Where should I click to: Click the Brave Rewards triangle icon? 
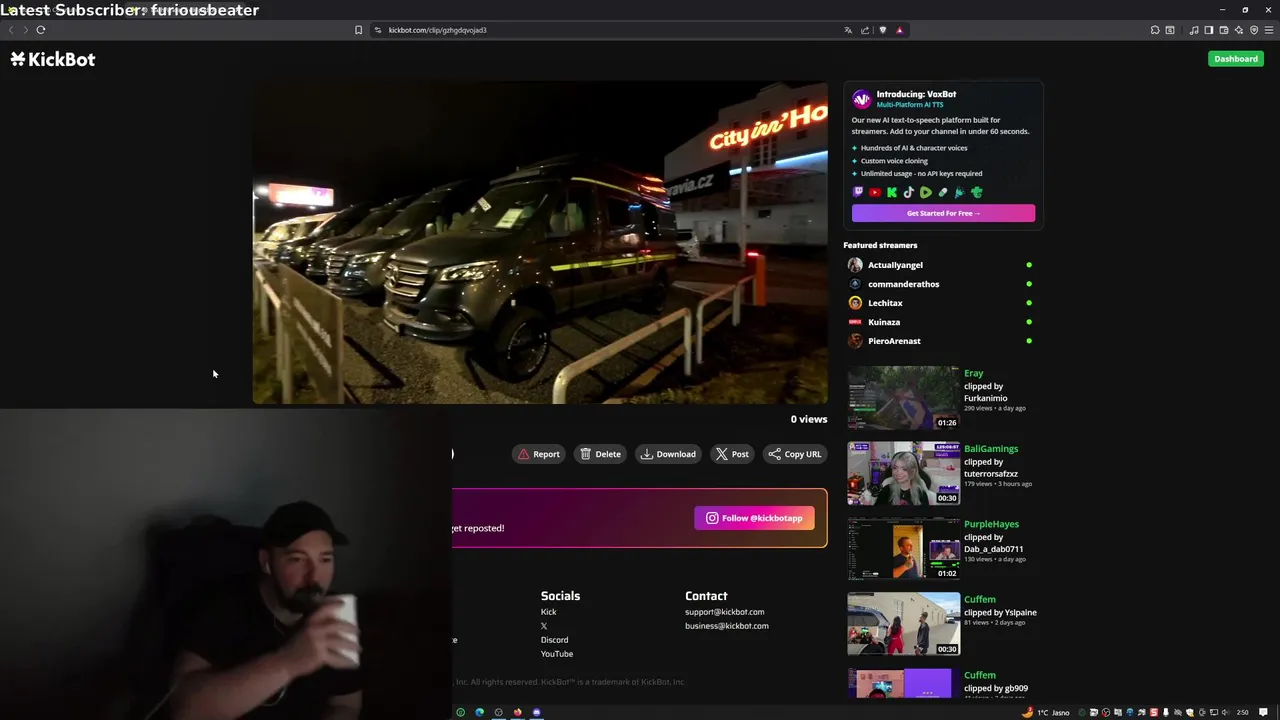tap(900, 30)
